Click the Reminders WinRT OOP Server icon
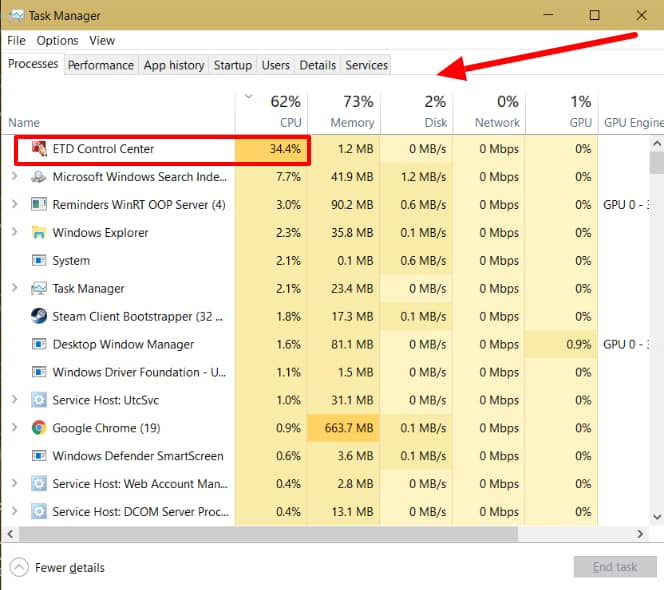 [39, 205]
